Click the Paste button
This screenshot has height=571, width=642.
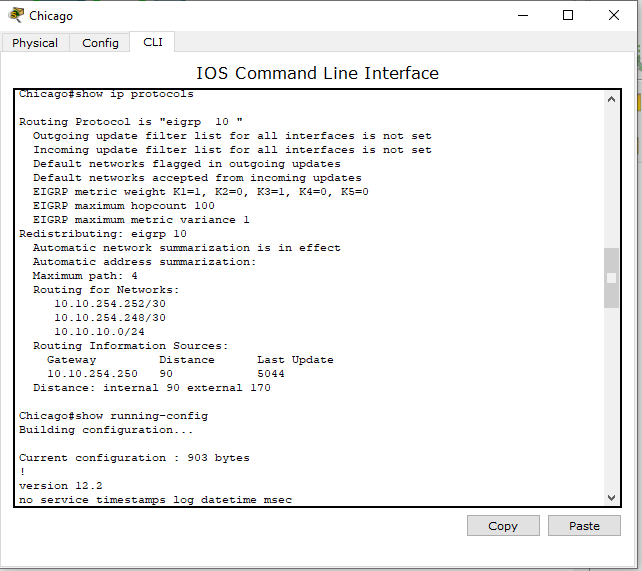click(584, 526)
